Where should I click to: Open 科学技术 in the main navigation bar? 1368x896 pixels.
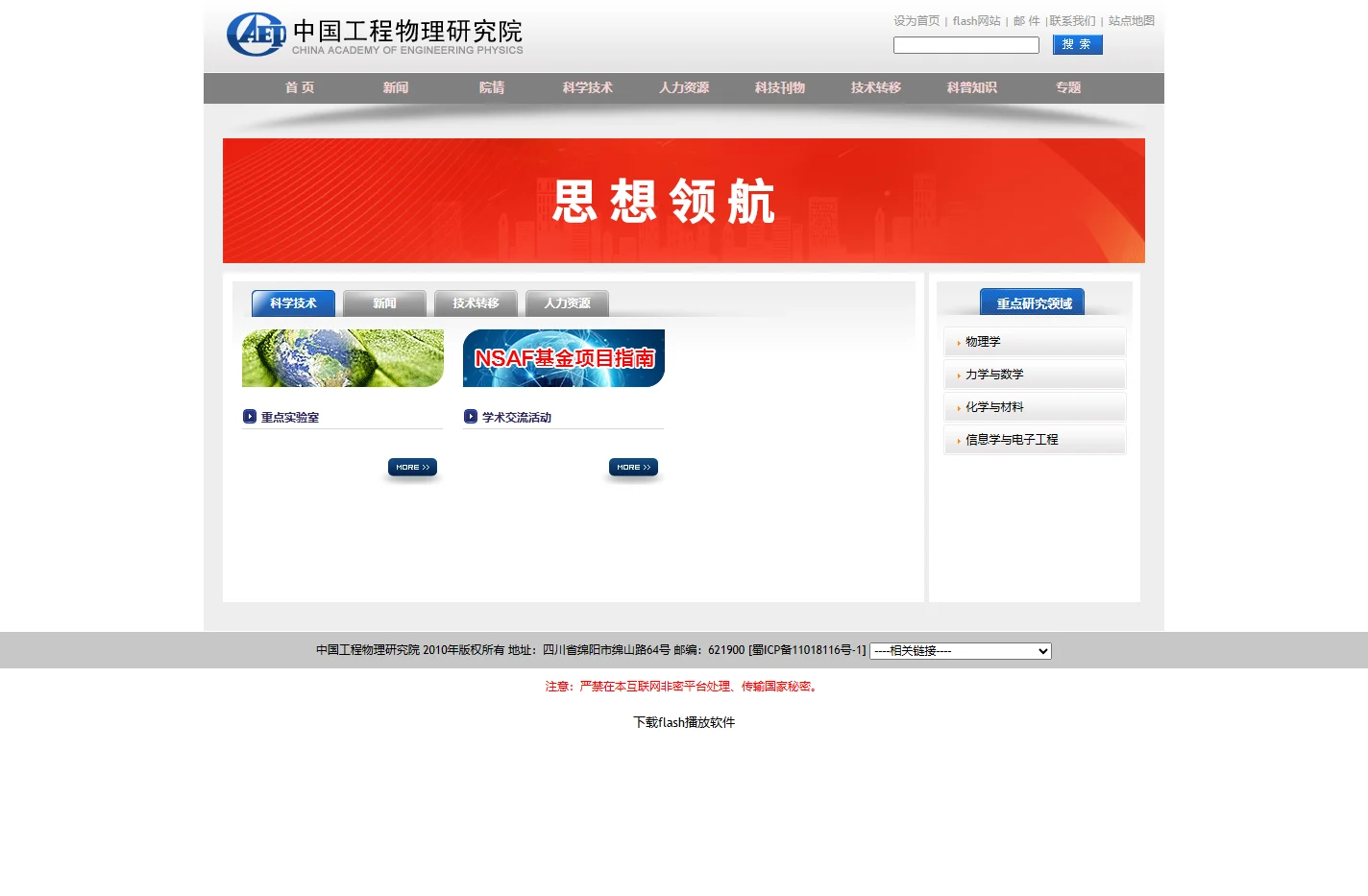point(588,87)
